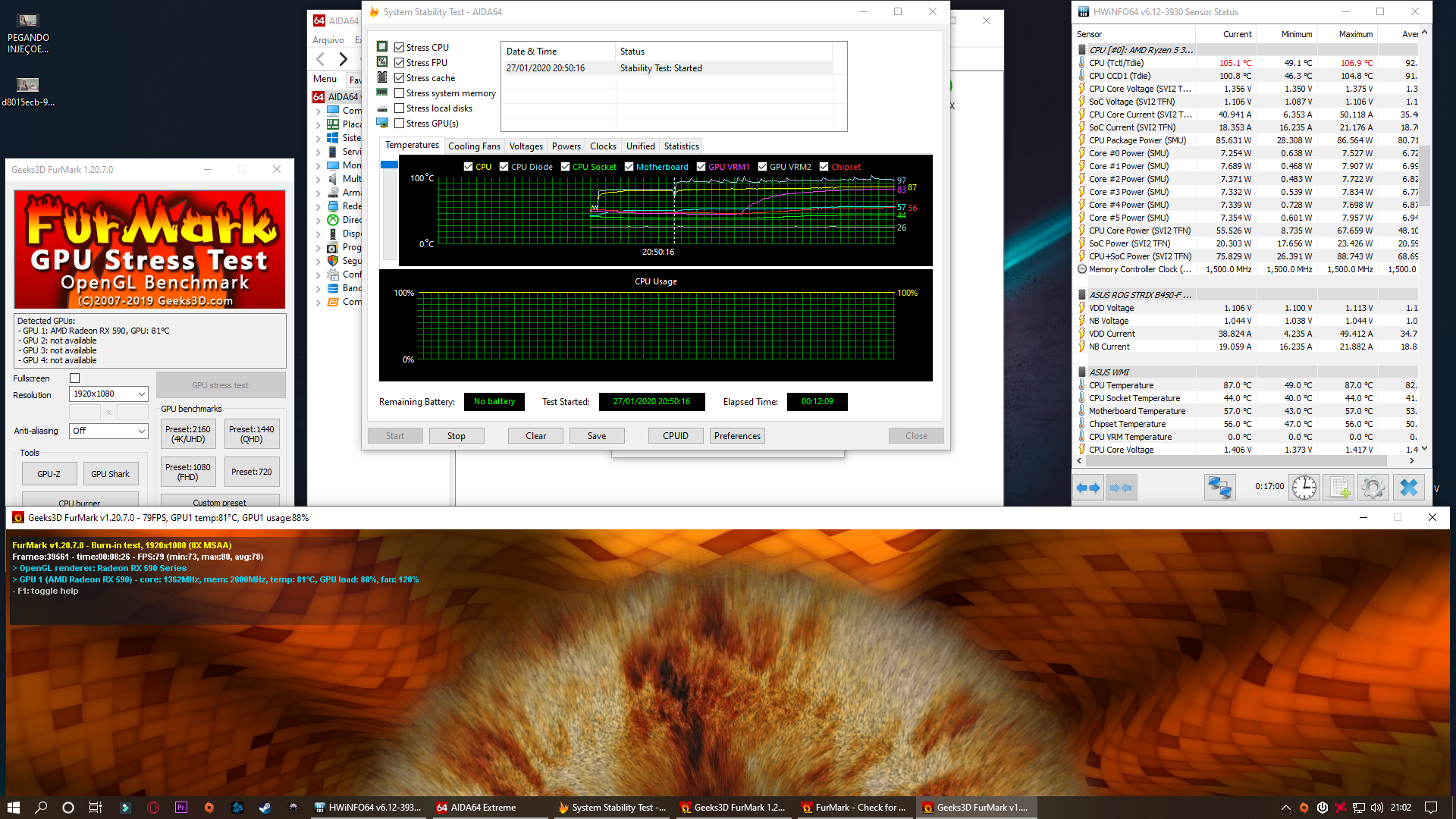Viewport: 1456px width, 819px height.
Task: Expand Prog tree node in AIDA64
Action: tap(318, 247)
